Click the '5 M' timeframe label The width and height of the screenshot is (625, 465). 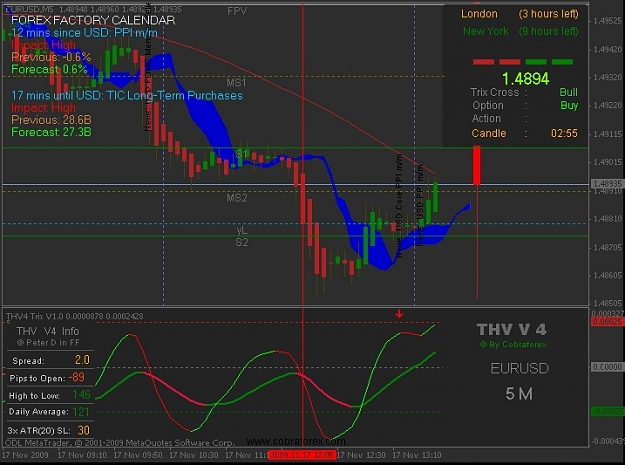(x=519, y=394)
